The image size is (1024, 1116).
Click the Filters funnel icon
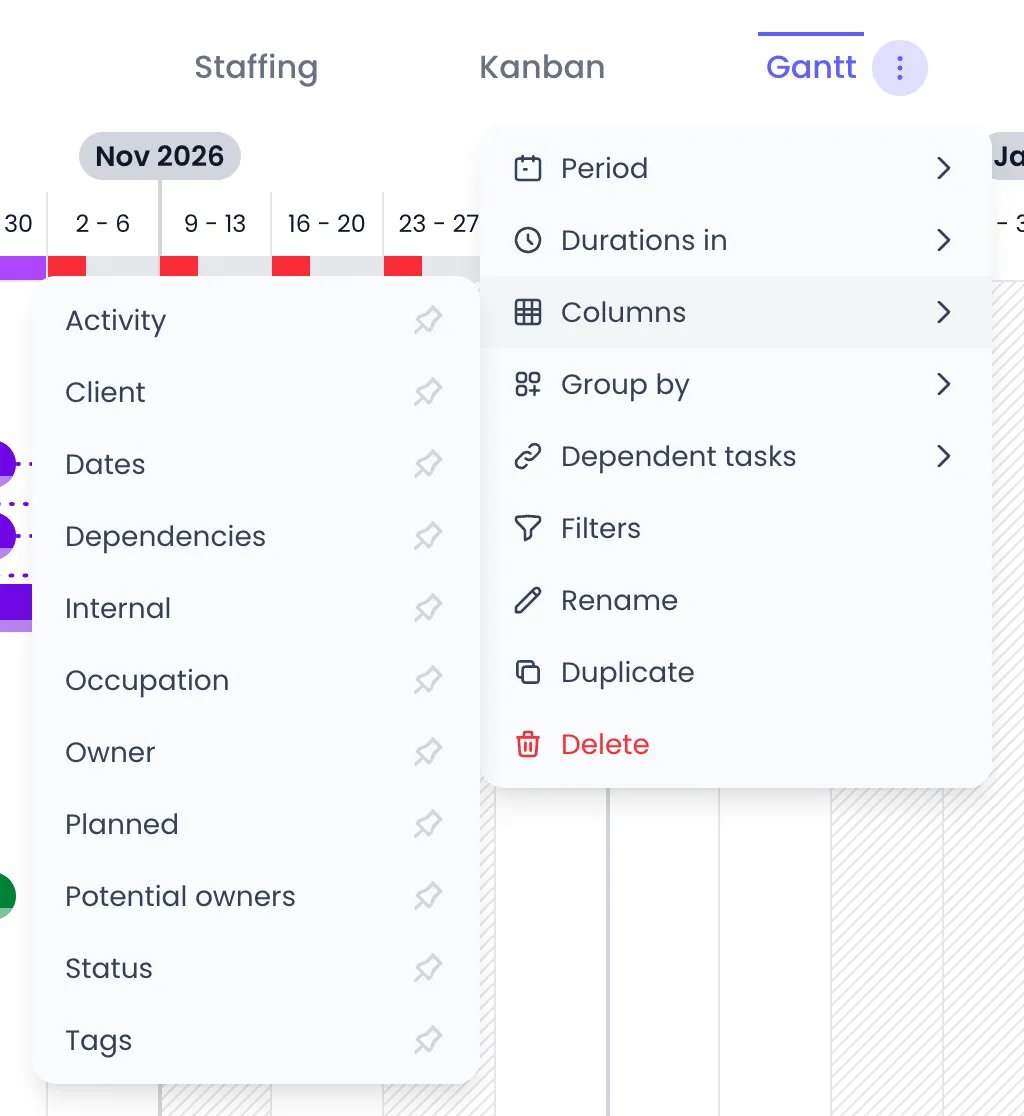pos(527,528)
